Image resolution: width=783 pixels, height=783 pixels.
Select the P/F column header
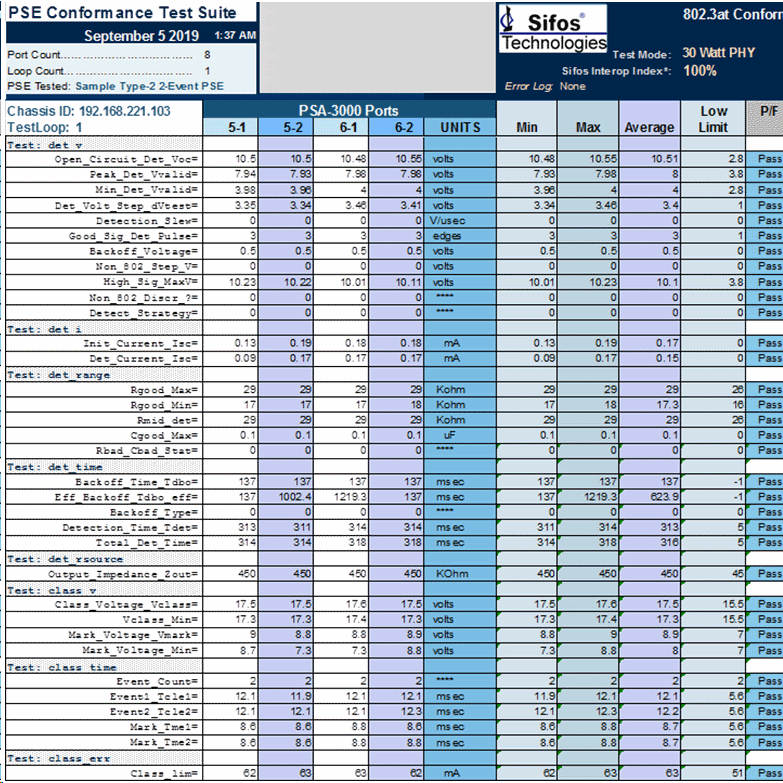pyautogui.click(x=767, y=112)
